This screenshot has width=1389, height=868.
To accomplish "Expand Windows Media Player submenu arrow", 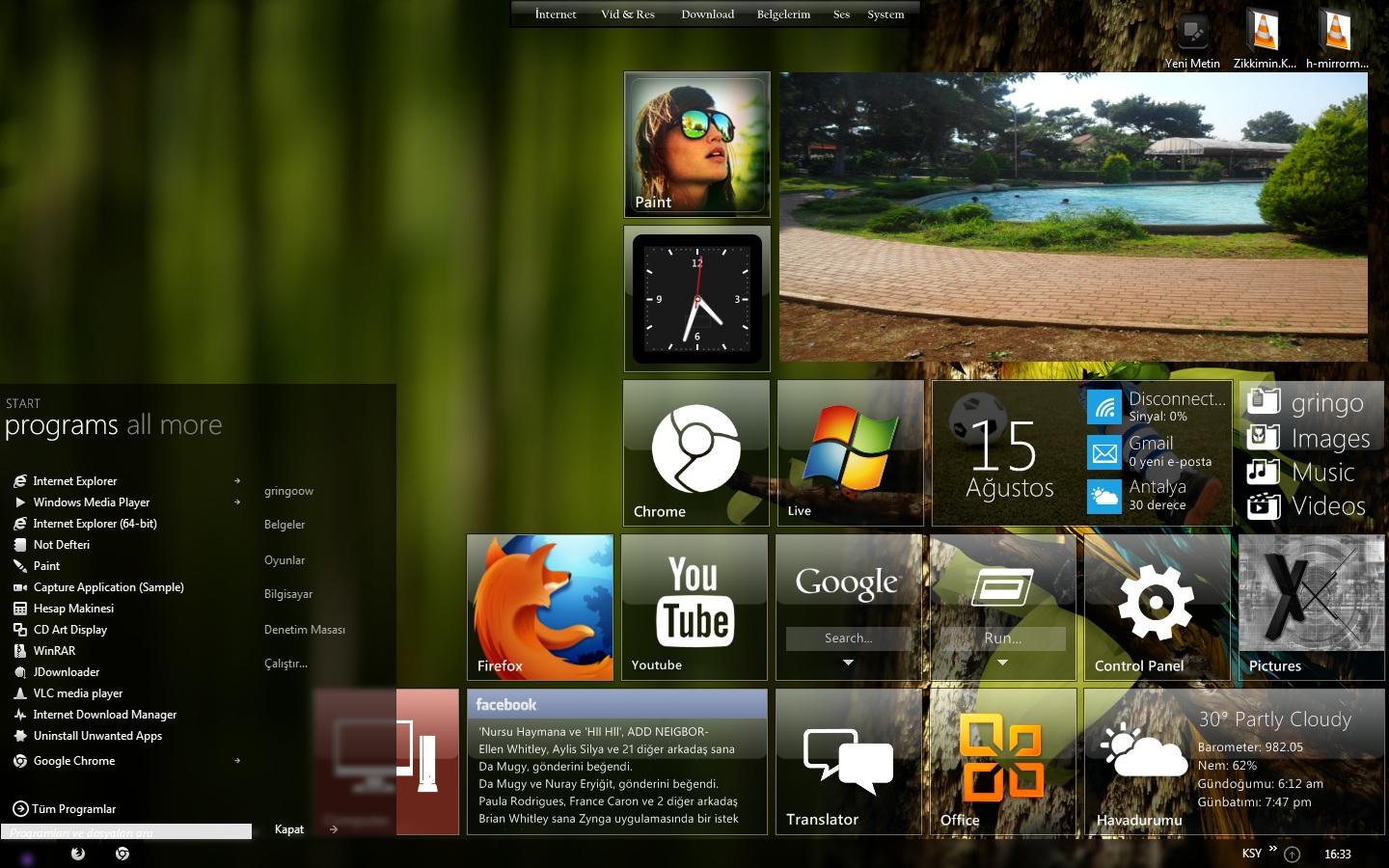I will click(237, 502).
